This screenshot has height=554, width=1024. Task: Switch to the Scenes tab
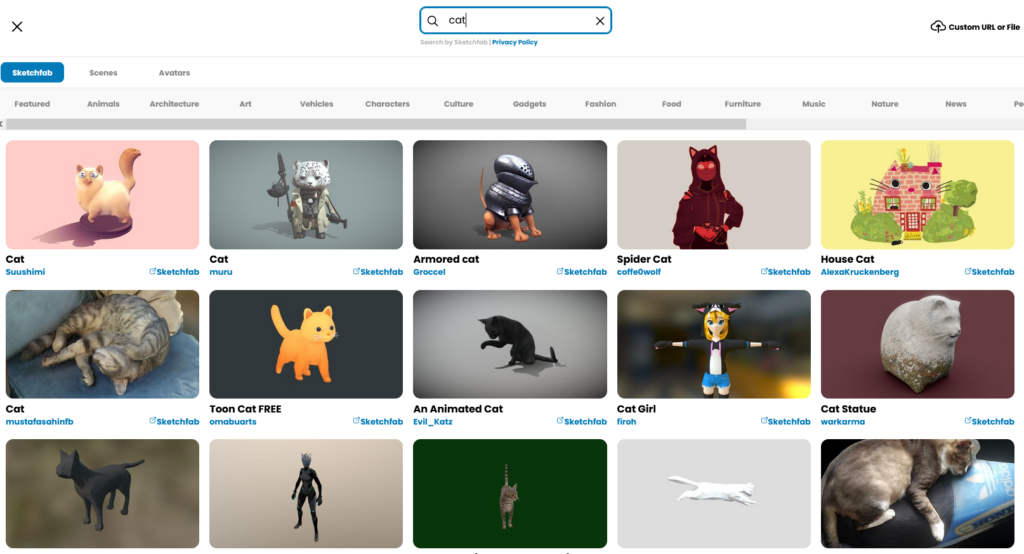(x=103, y=73)
